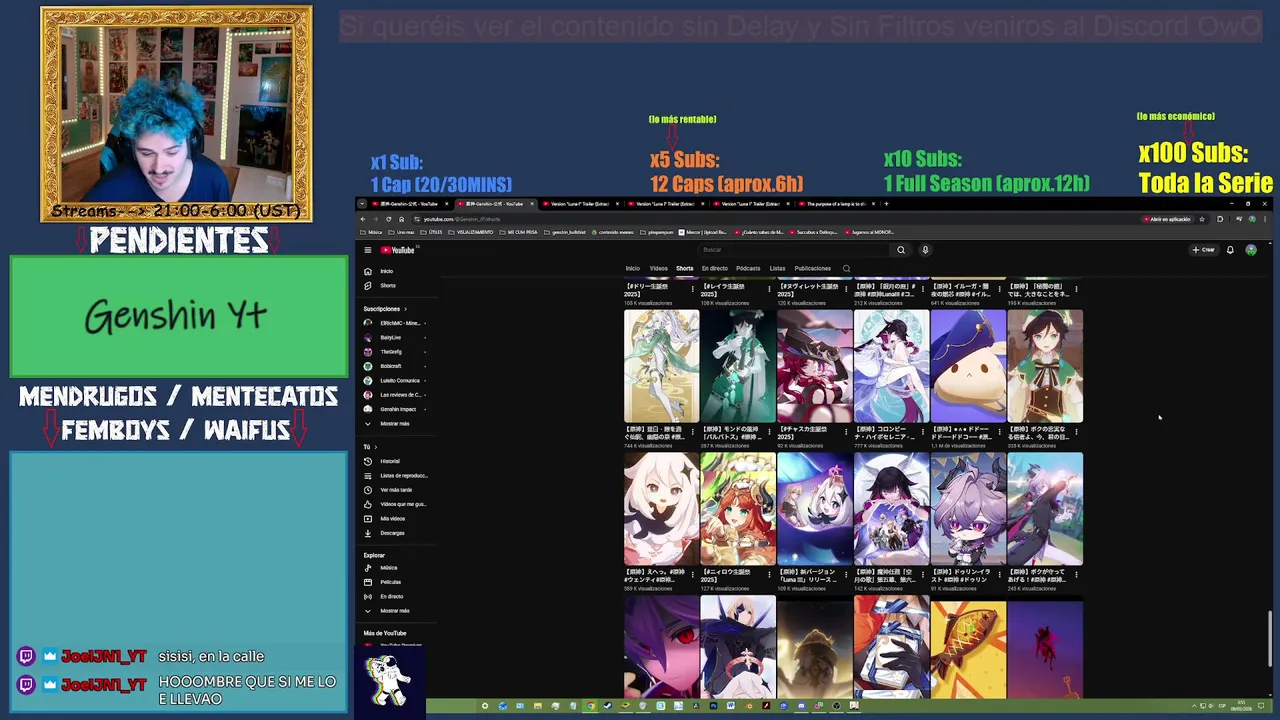Image resolution: width=1280 pixels, height=720 pixels.
Task: Bookmark this page with the star
Action: pyautogui.click(x=1202, y=219)
